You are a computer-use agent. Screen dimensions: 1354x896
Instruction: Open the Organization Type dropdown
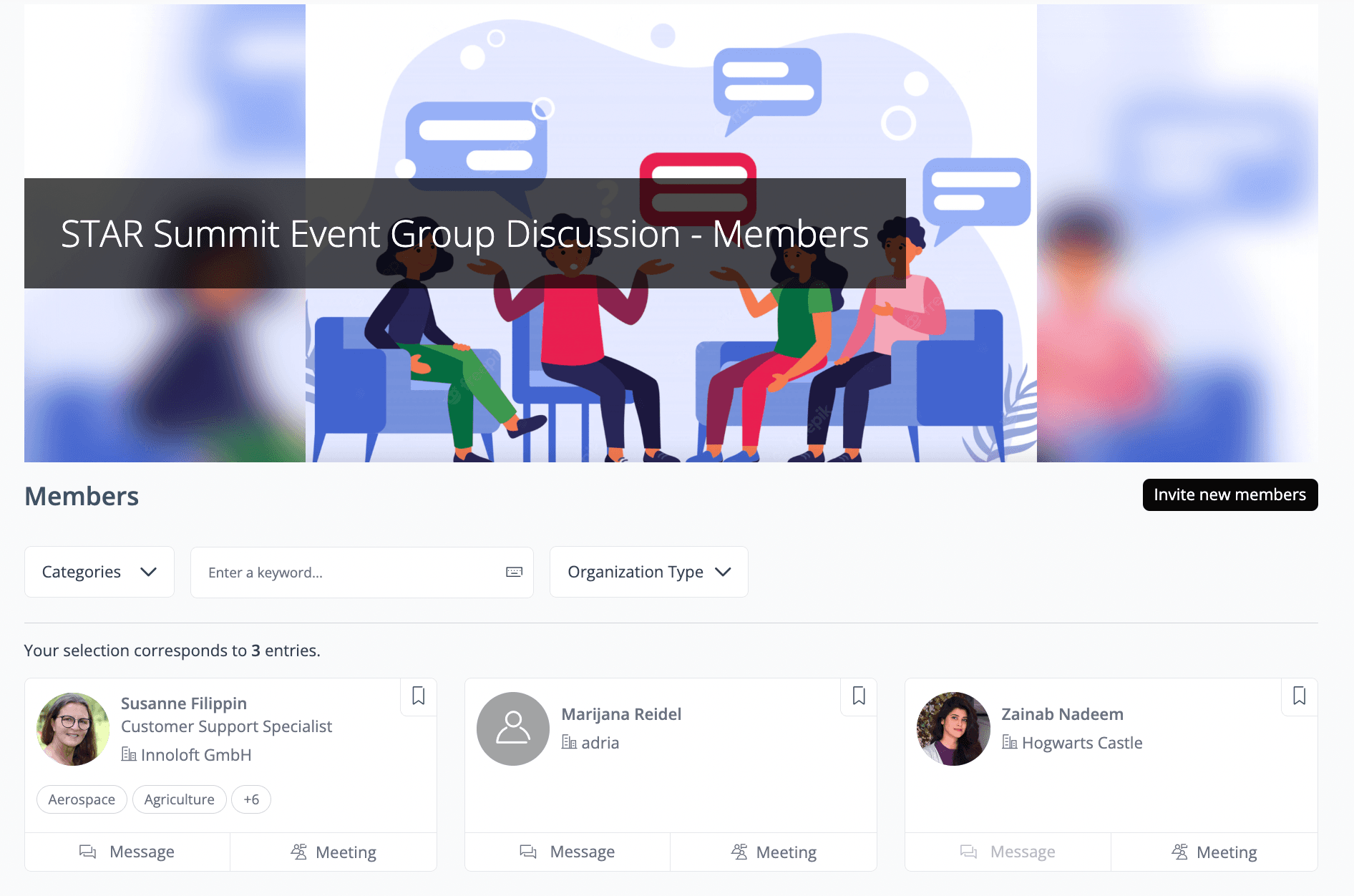coord(649,572)
